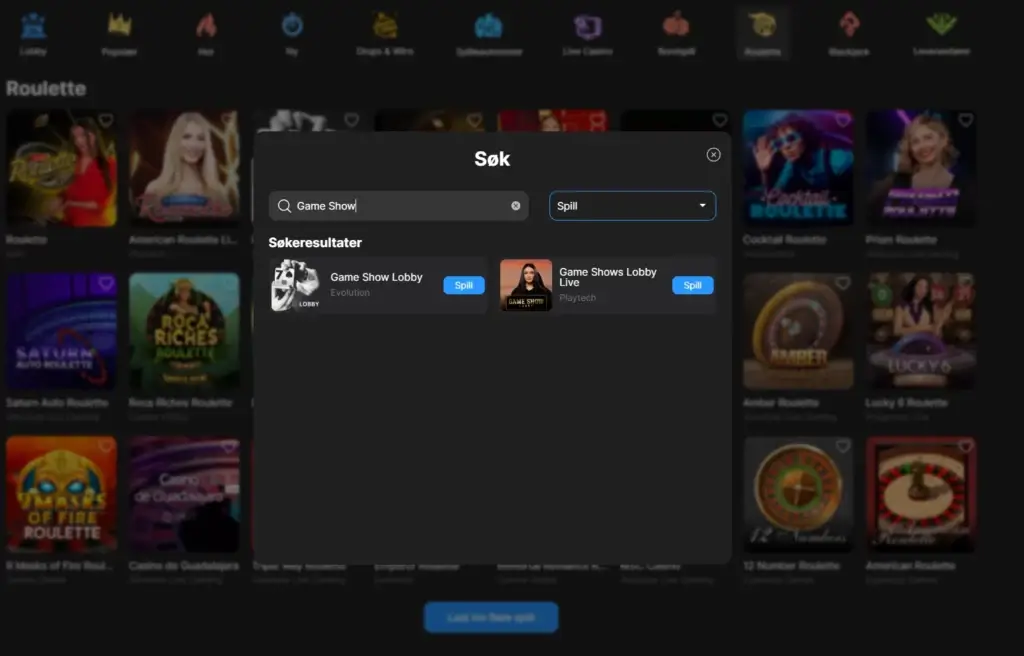Select the highlighted Roulette category tab
Screen dimensions: 1024x656
pyautogui.click(x=763, y=34)
